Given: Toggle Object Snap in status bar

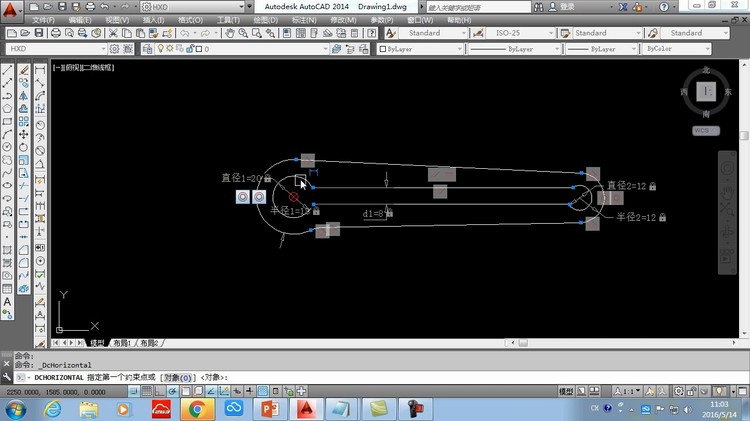Looking at the screenshot, I should (x=186, y=391).
